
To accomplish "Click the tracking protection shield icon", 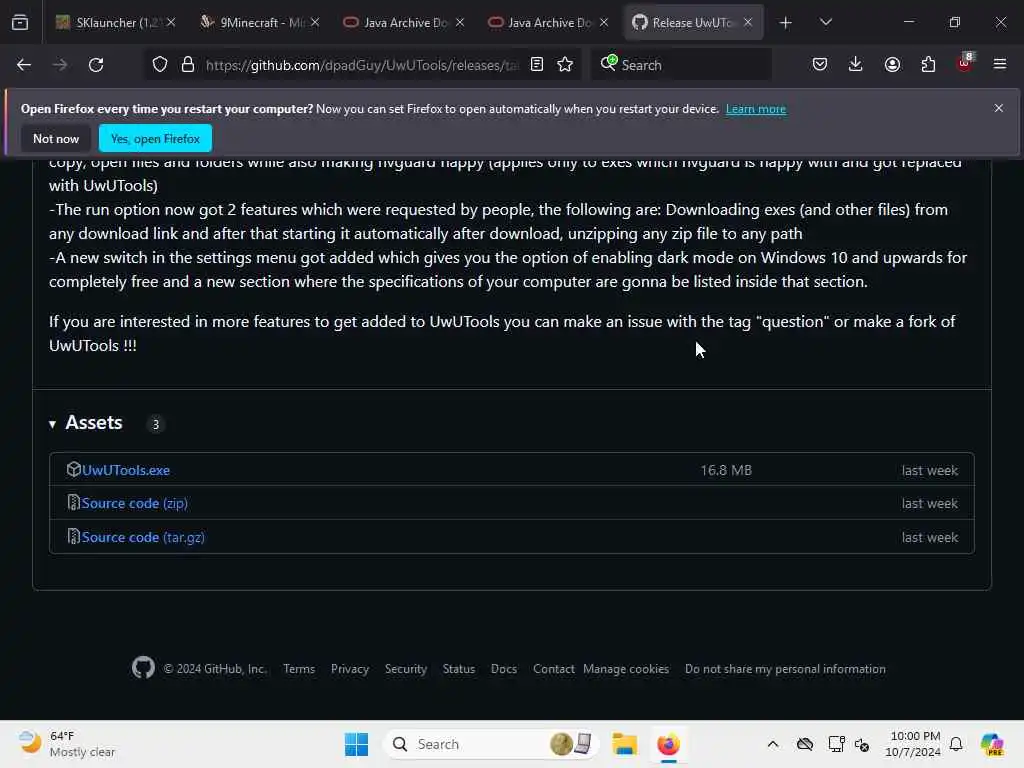I will tap(160, 65).
